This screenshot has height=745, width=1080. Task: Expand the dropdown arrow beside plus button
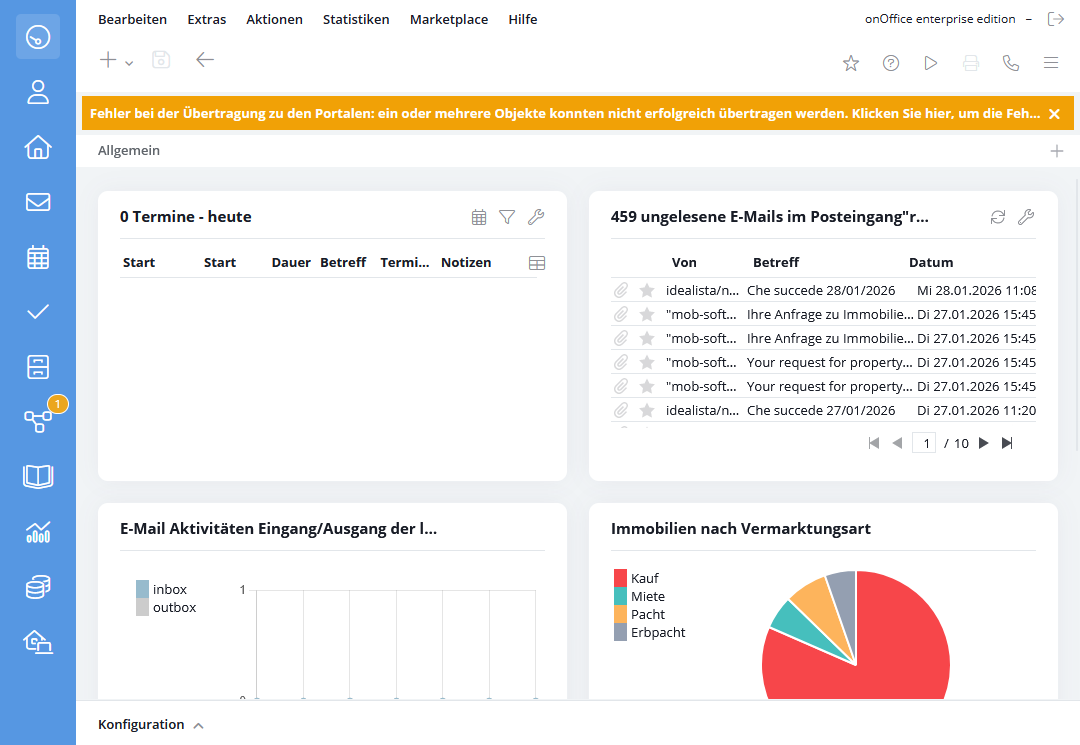[x=129, y=63]
